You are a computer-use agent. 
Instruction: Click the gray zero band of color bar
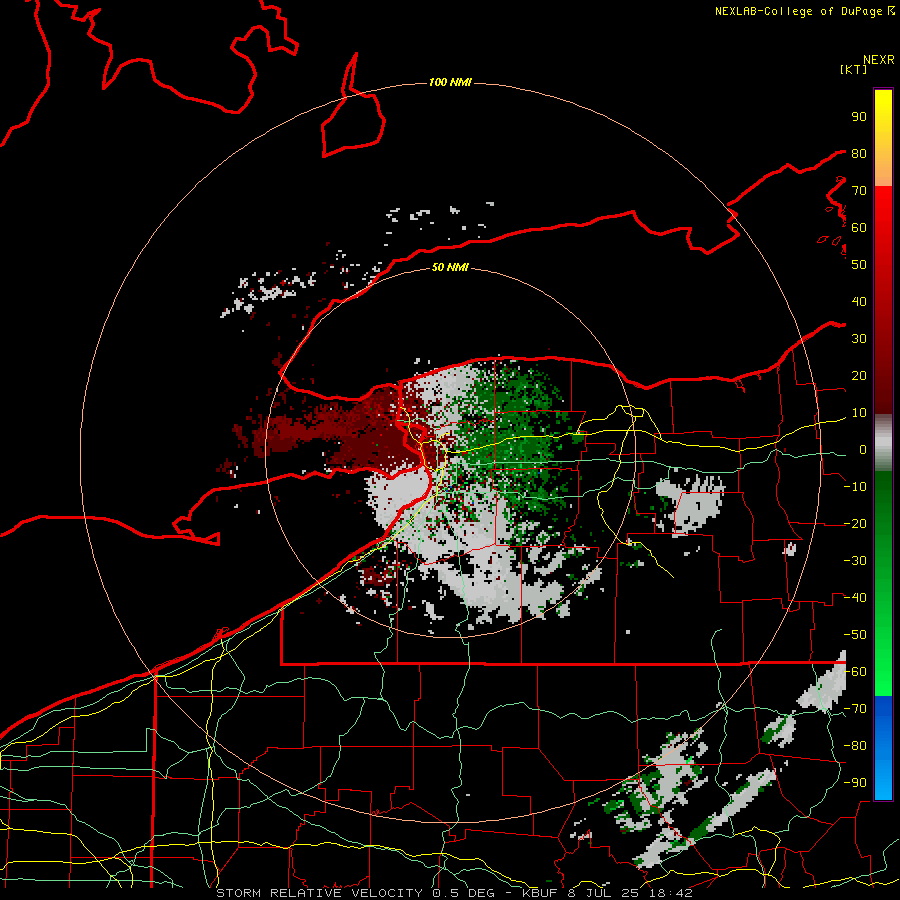click(x=883, y=443)
